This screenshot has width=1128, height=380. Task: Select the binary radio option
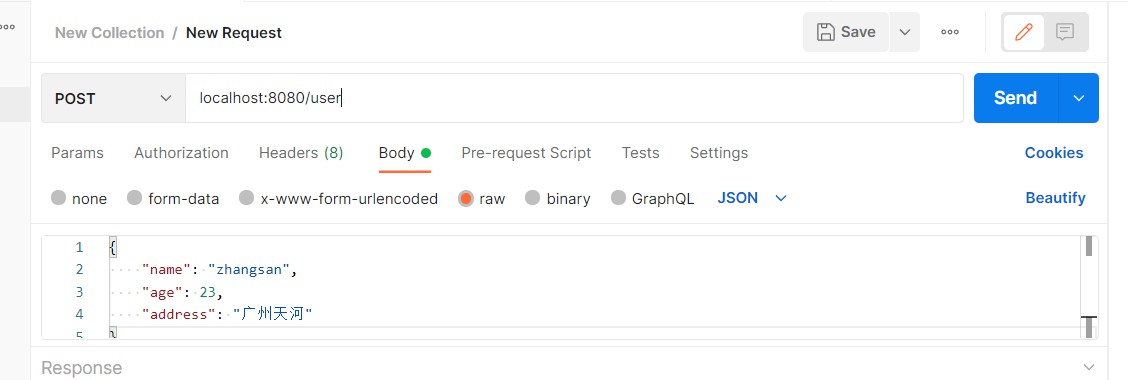(558, 199)
